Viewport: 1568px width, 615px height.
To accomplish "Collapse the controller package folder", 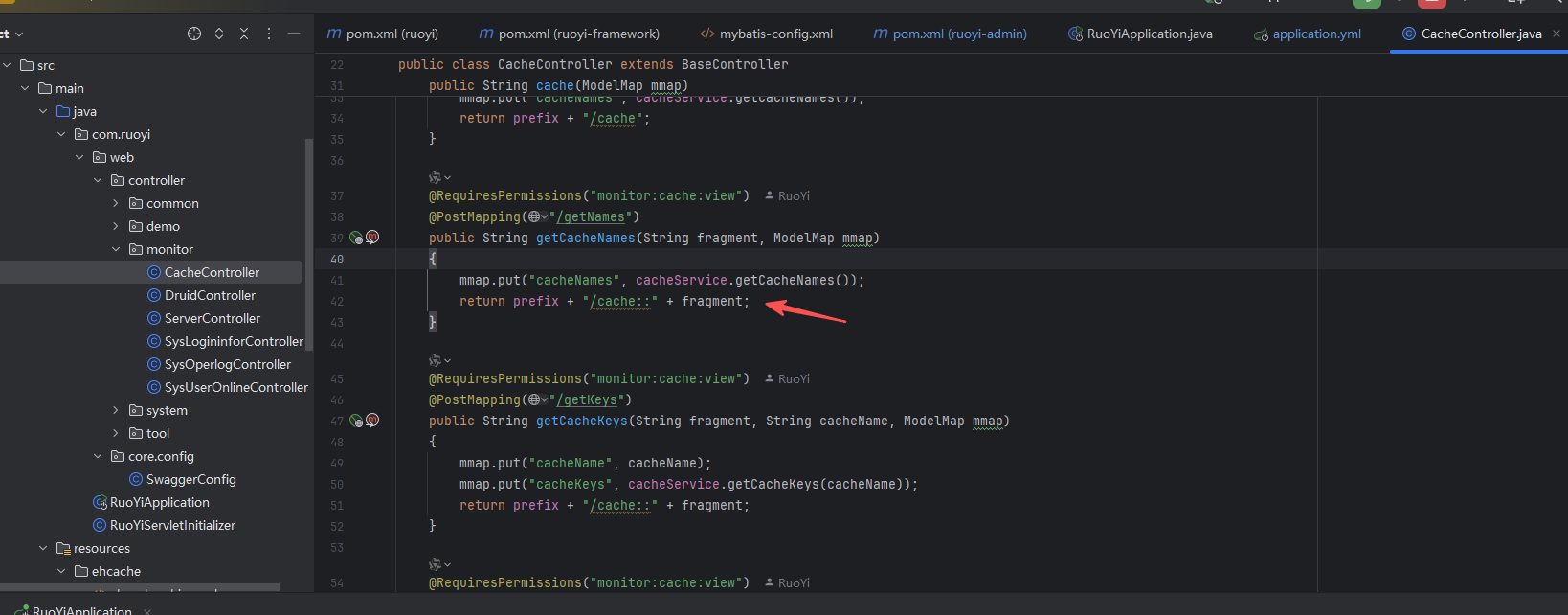I will 98,180.
